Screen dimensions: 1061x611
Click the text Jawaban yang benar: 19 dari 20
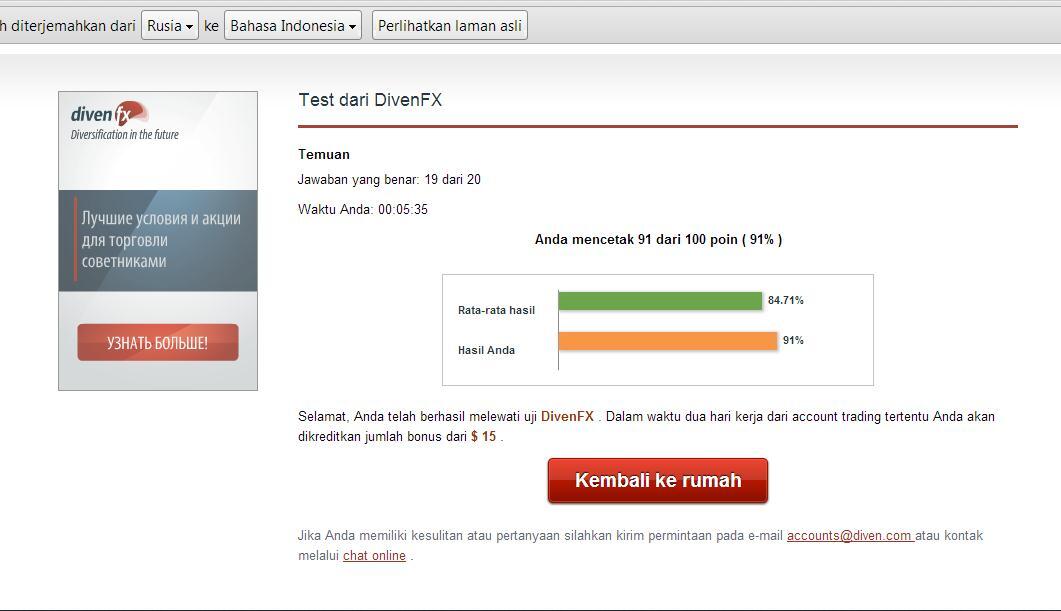coord(389,179)
